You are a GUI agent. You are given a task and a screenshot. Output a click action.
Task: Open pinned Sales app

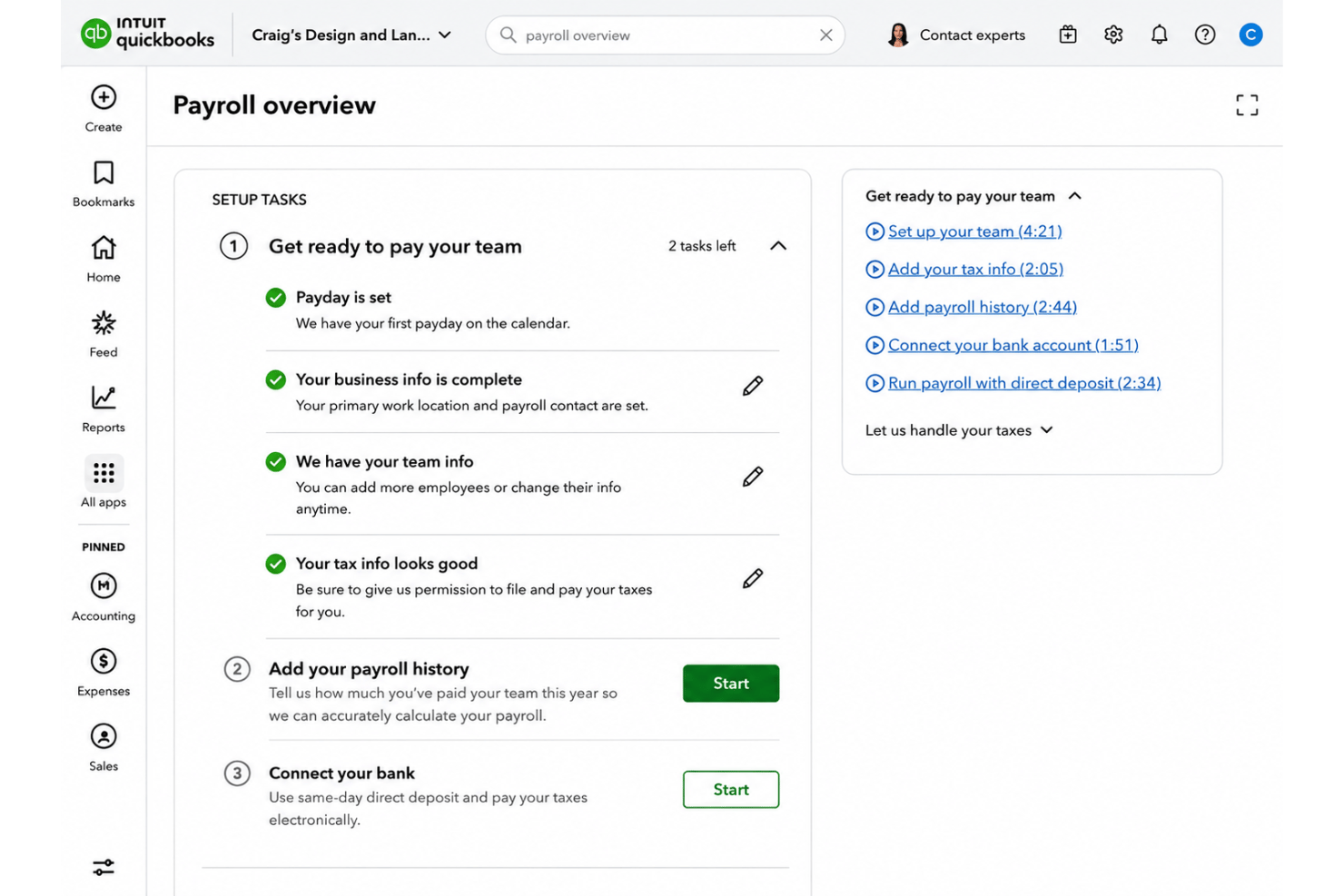(x=104, y=747)
